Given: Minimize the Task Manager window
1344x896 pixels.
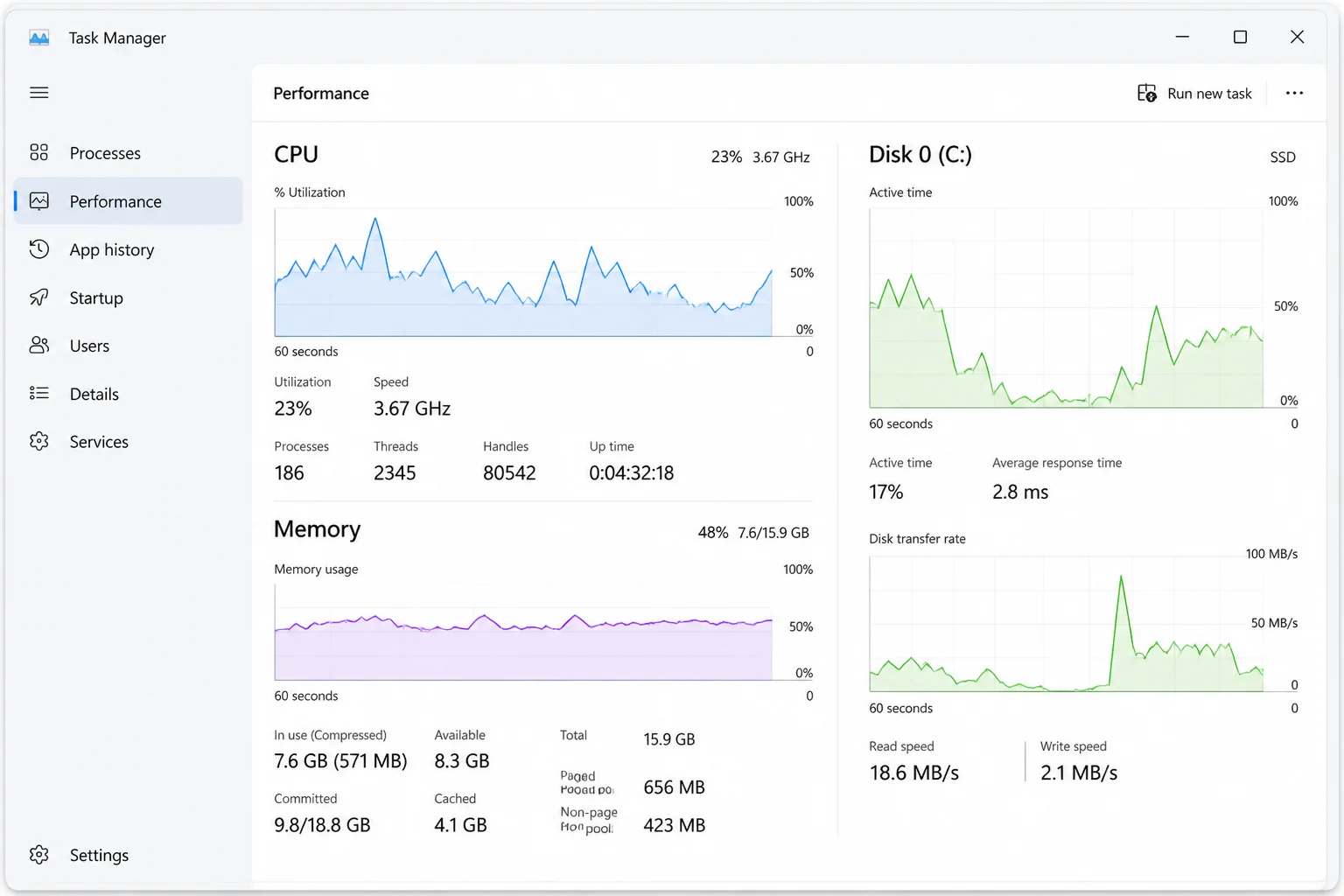Looking at the screenshot, I should coord(1182,37).
